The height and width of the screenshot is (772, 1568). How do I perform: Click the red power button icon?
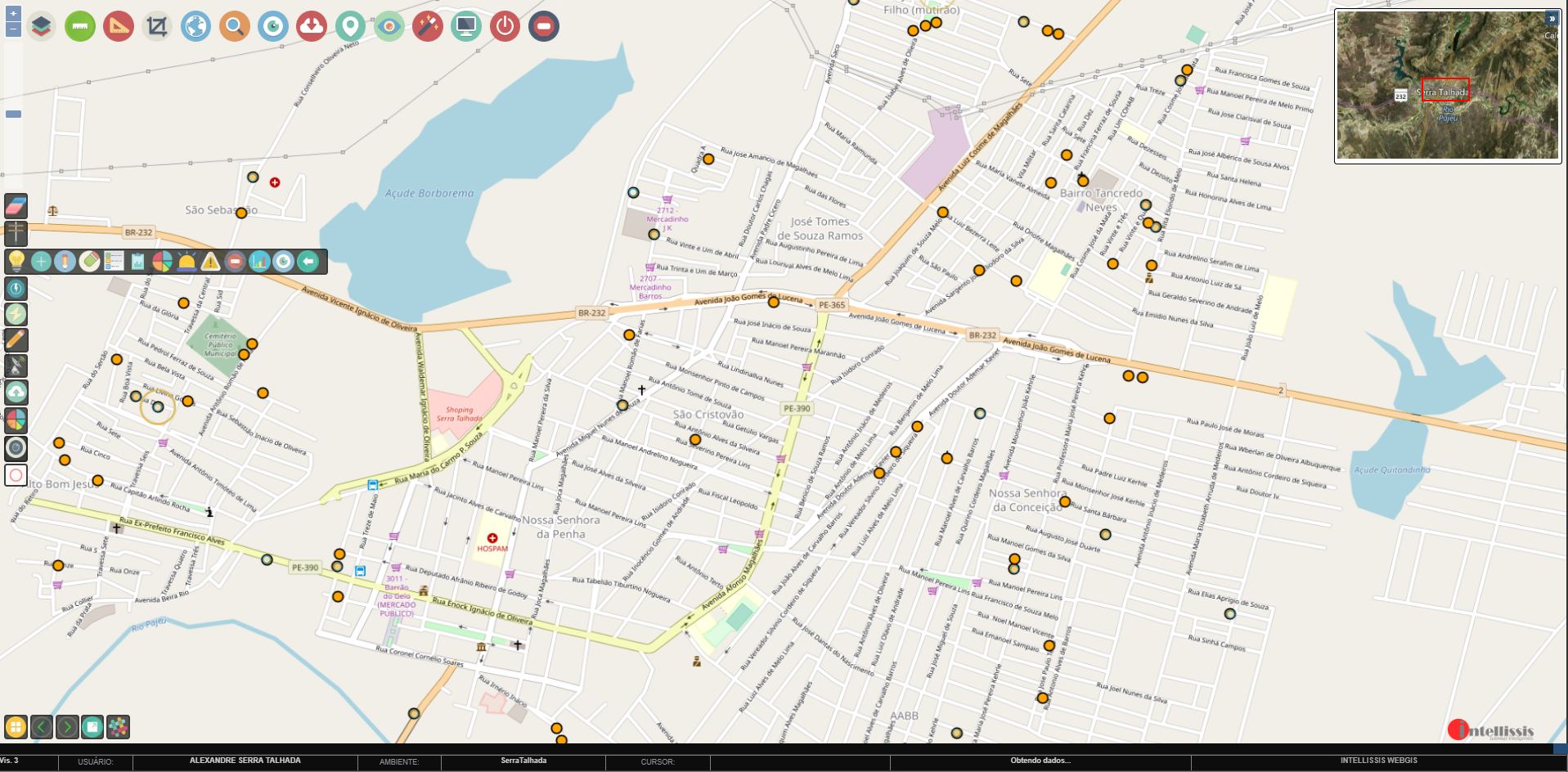(x=505, y=27)
